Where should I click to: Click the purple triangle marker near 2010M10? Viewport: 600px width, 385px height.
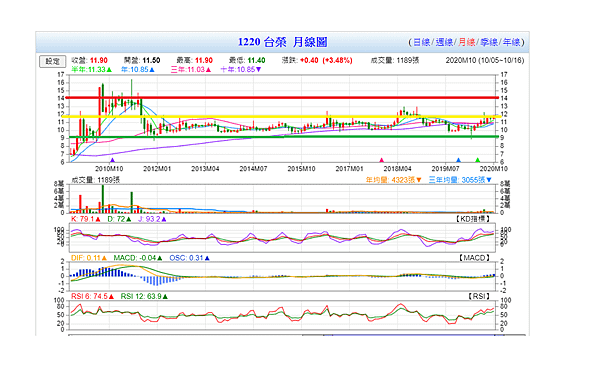pos(112,160)
